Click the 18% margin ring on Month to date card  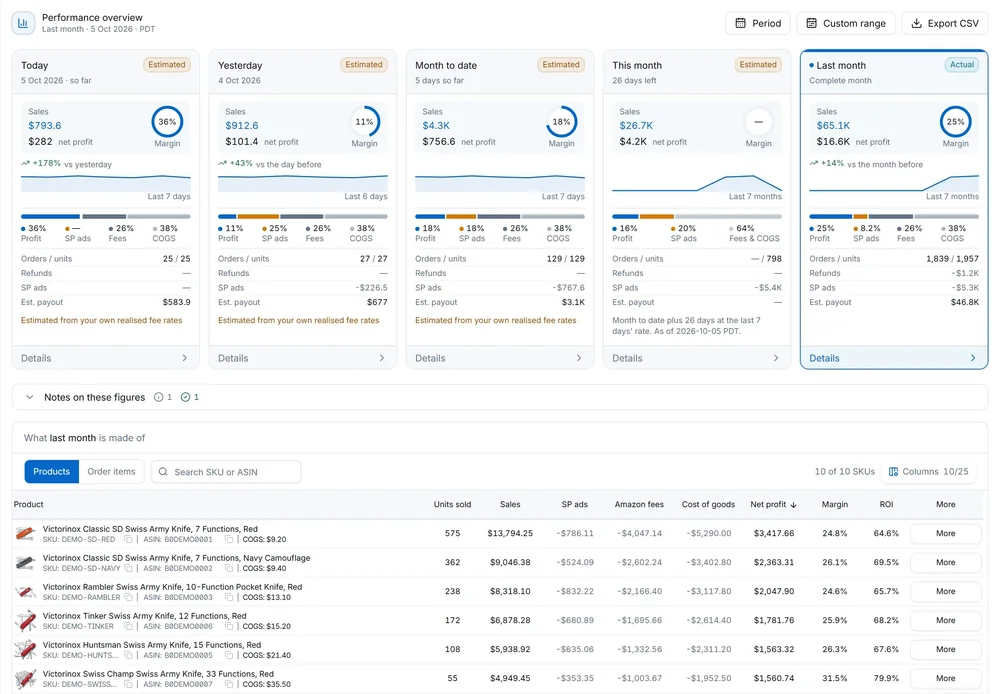coord(561,122)
